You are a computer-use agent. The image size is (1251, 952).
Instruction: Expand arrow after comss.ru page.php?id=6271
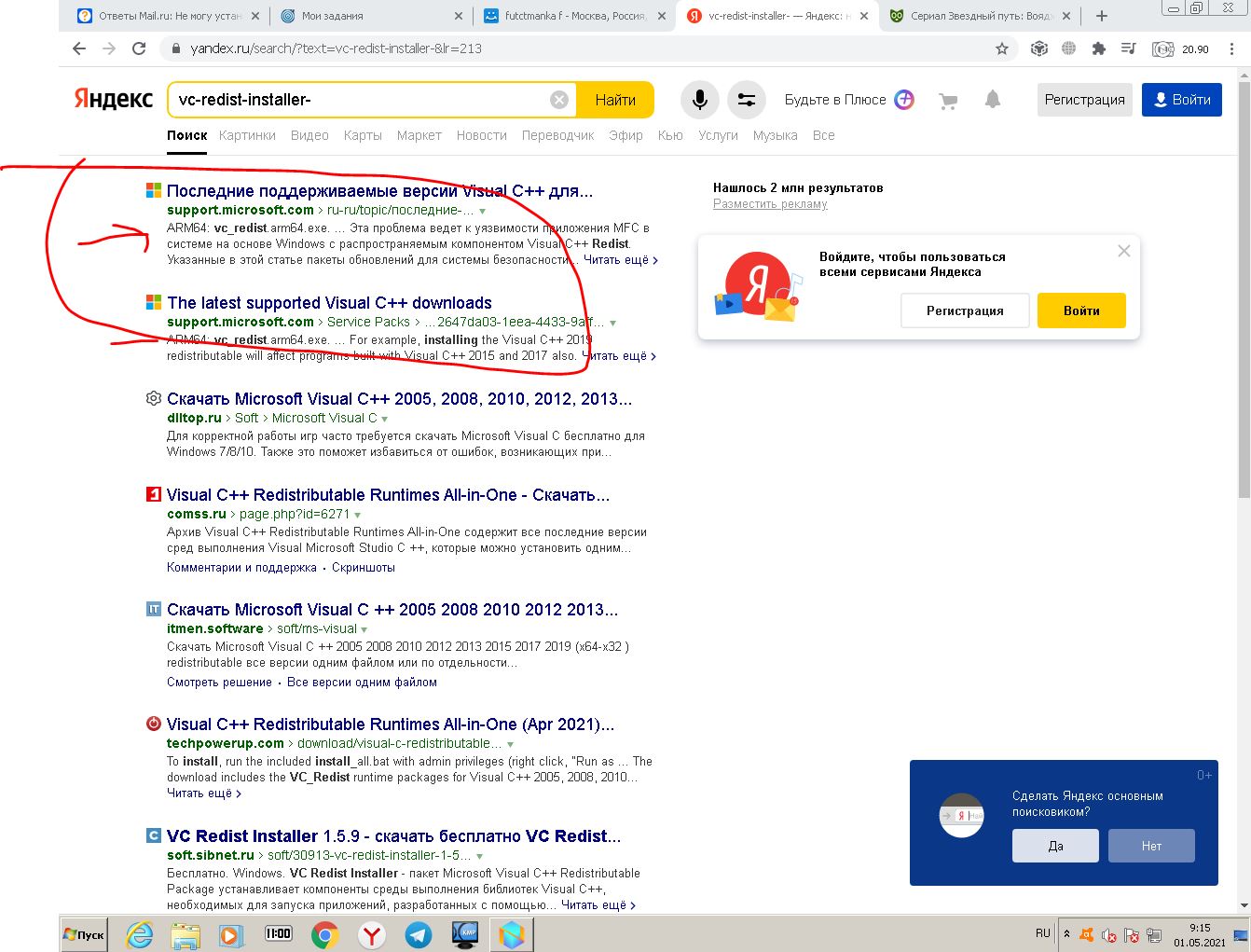click(358, 515)
